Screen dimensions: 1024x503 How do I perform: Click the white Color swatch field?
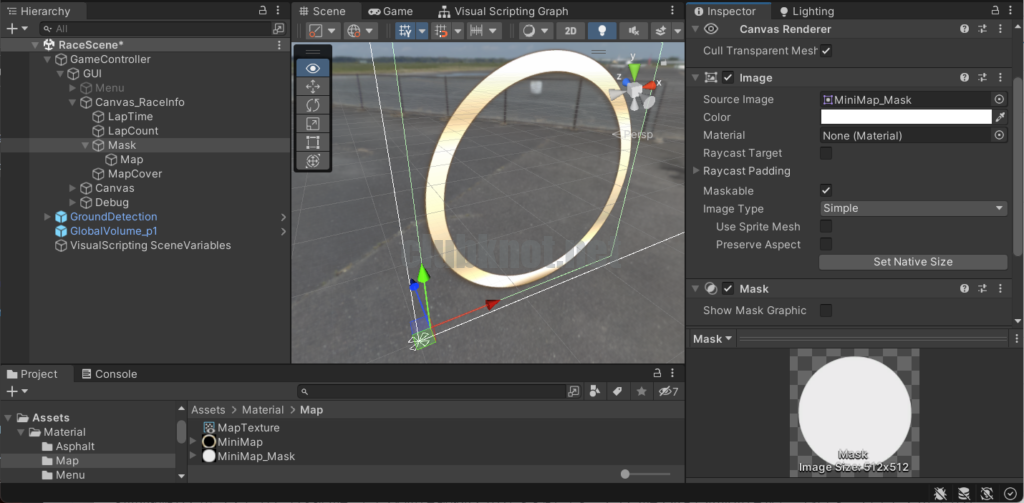tap(905, 117)
